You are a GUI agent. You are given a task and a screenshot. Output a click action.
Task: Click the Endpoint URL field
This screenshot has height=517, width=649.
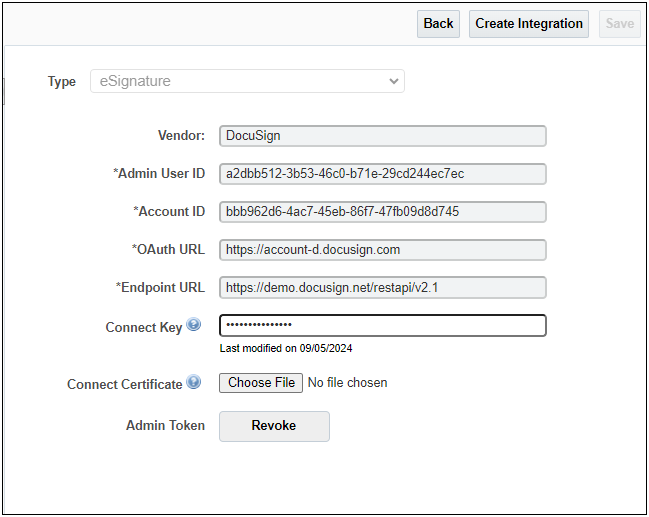(x=383, y=288)
